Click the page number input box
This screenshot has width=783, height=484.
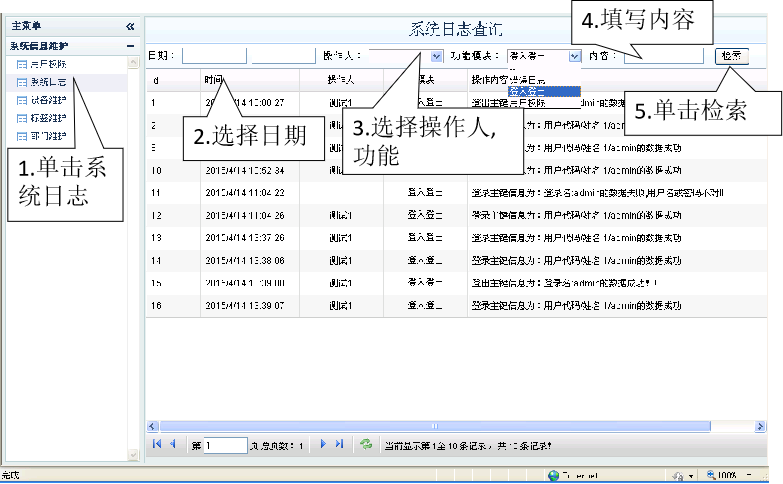pyautogui.click(x=225, y=446)
